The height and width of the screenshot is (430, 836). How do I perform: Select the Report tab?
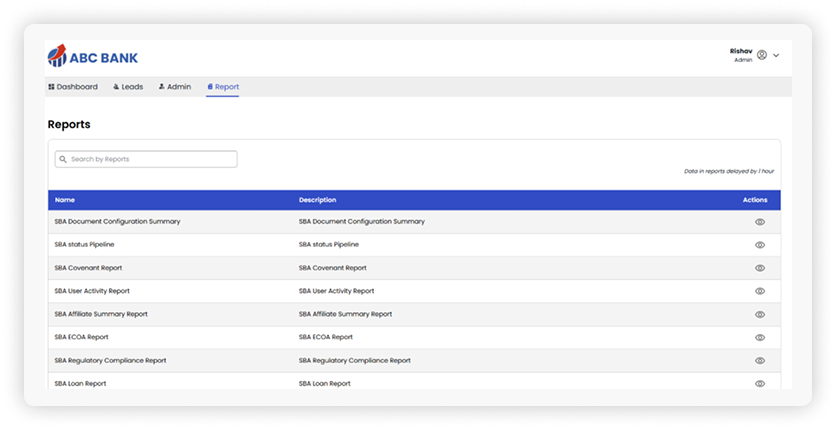[x=223, y=87]
